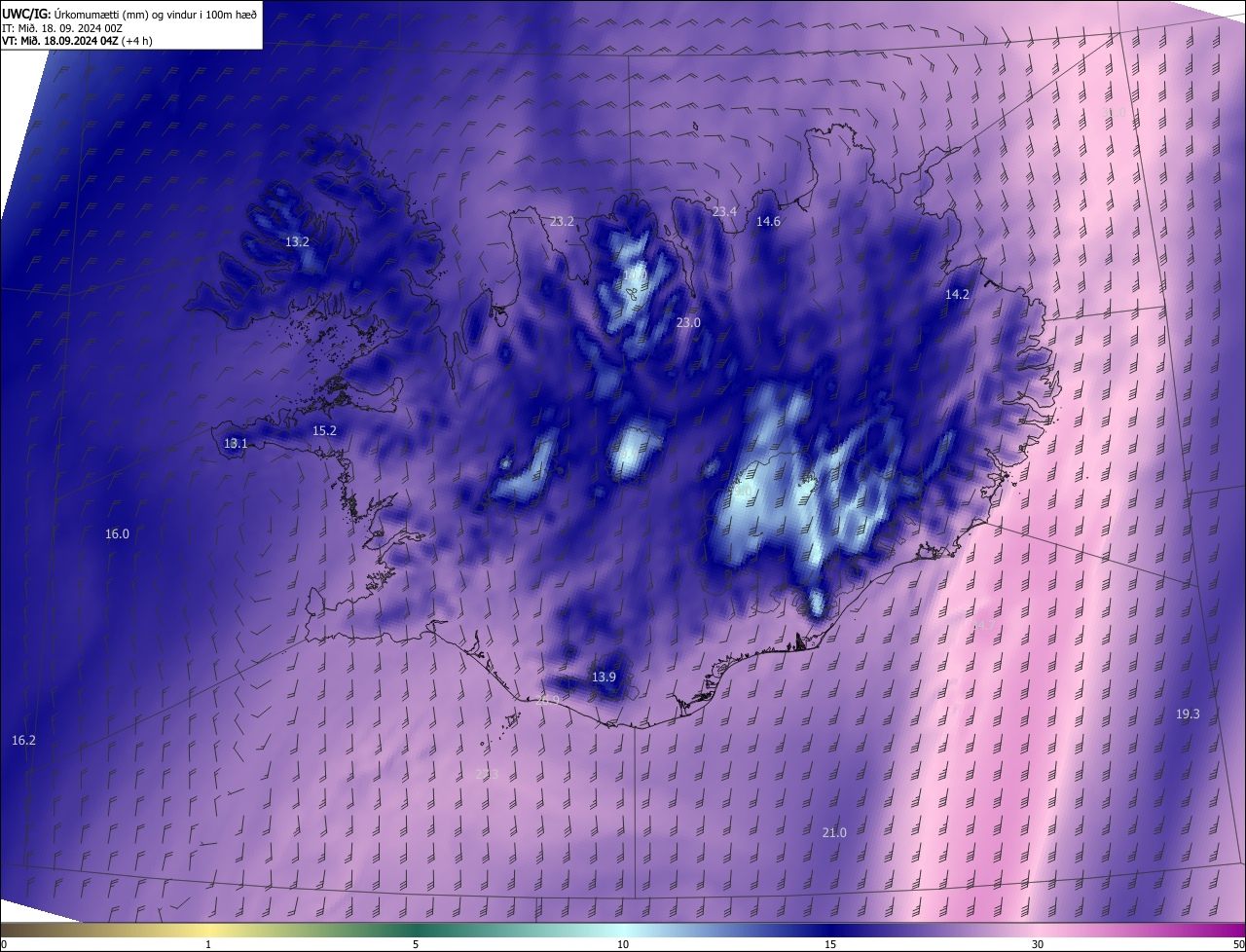The height and width of the screenshot is (952, 1246).
Task: Click the colour scale tick labelled 1
Action: 208,945
